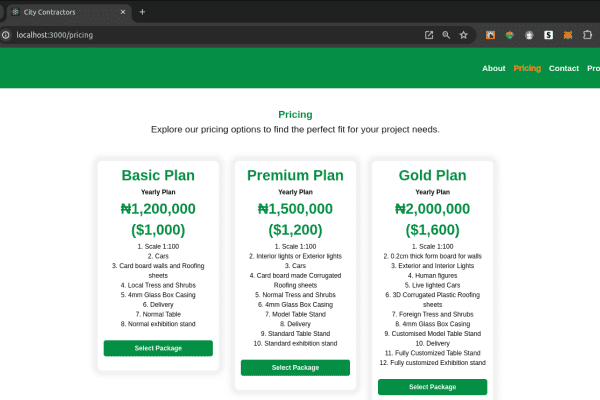The height and width of the screenshot is (400, 600).
Task: Open the About navigation link
Action: (493, 68)
